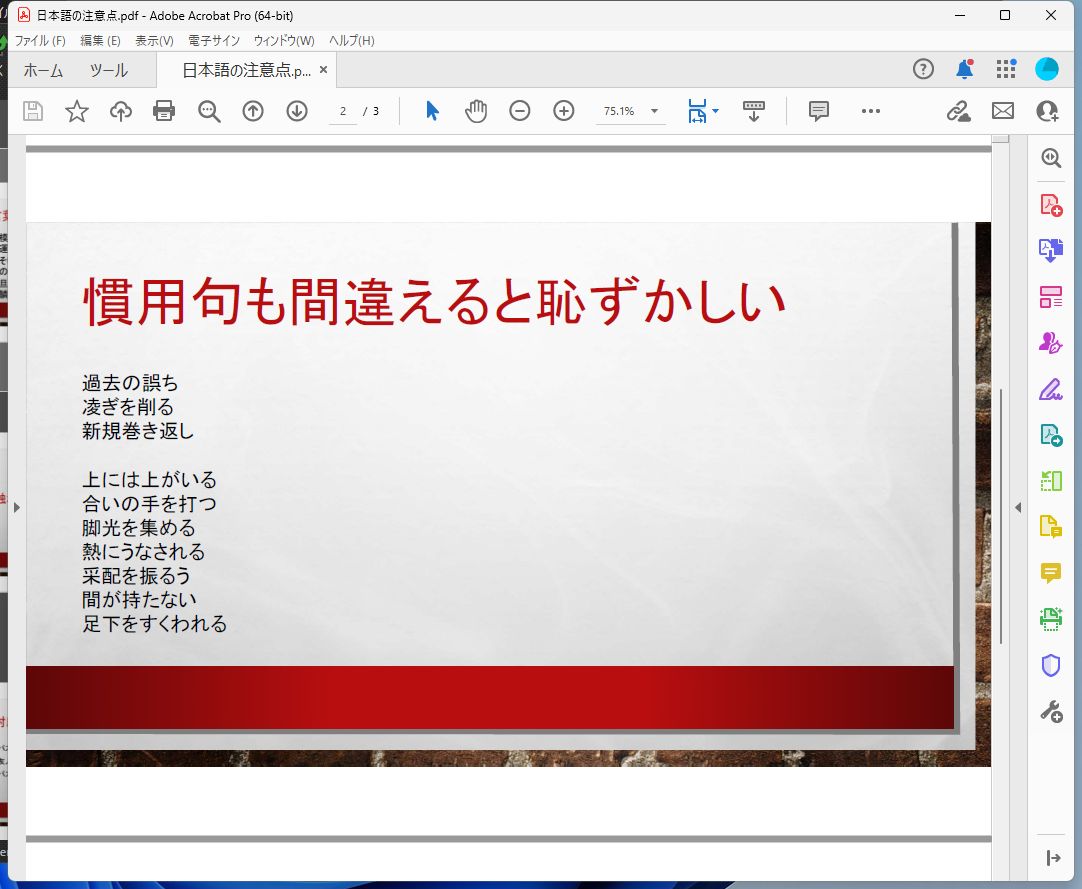The height and width of the screenshot is (889, 1082).
Task: Open Acrobat help with the question mark
Action: coord(922,69)
